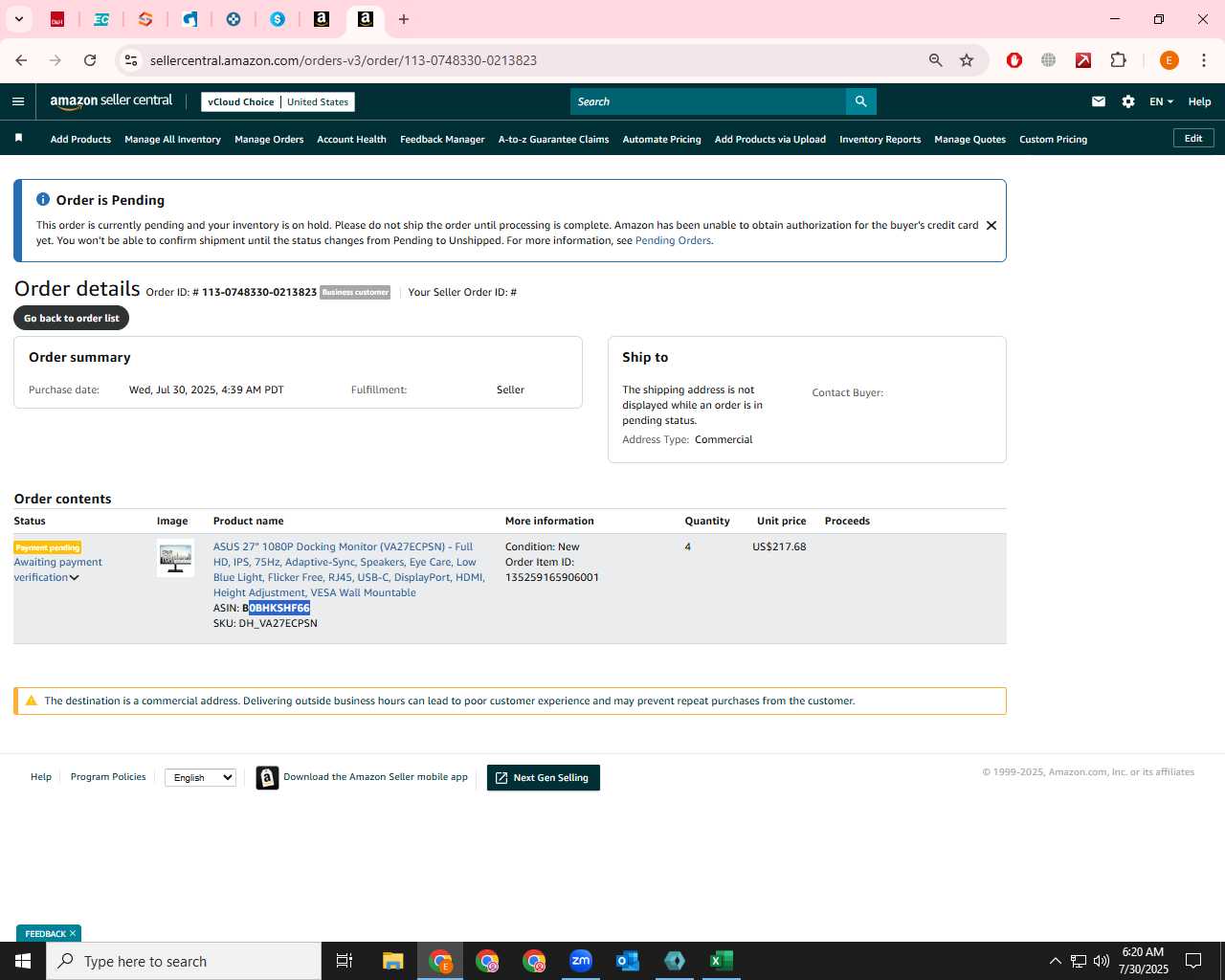1225x980 pixels.
Task: Click the Next Gen Selling button
Action: click(544, 778)
